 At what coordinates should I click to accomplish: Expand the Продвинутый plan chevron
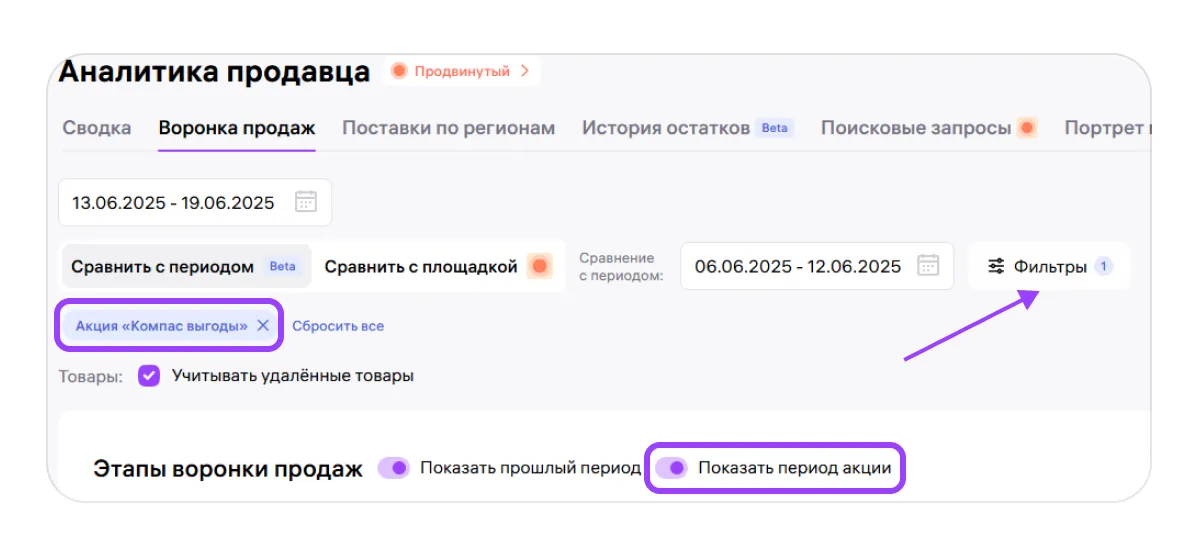click(x=524, y=71)
